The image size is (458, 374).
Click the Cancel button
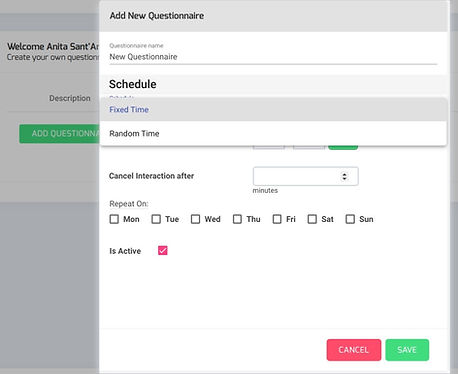(x=354, y=350)
